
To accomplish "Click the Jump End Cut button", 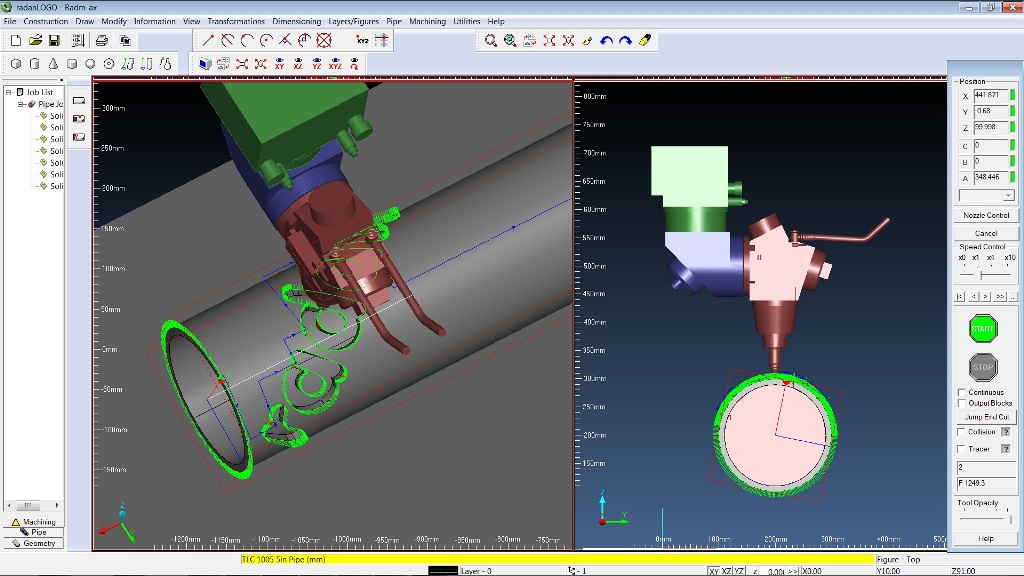I will [x=986, y=416].
